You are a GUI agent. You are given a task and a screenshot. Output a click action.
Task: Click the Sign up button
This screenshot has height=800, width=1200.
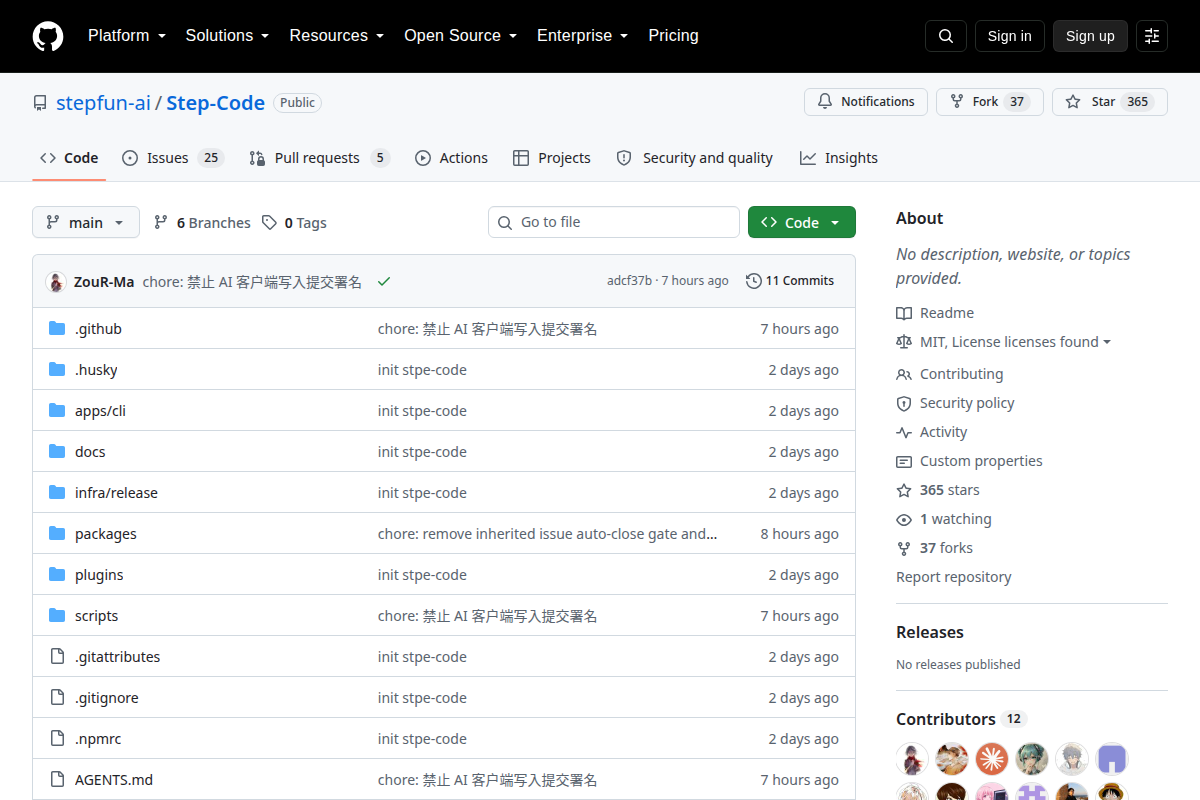pos(1090,36)
